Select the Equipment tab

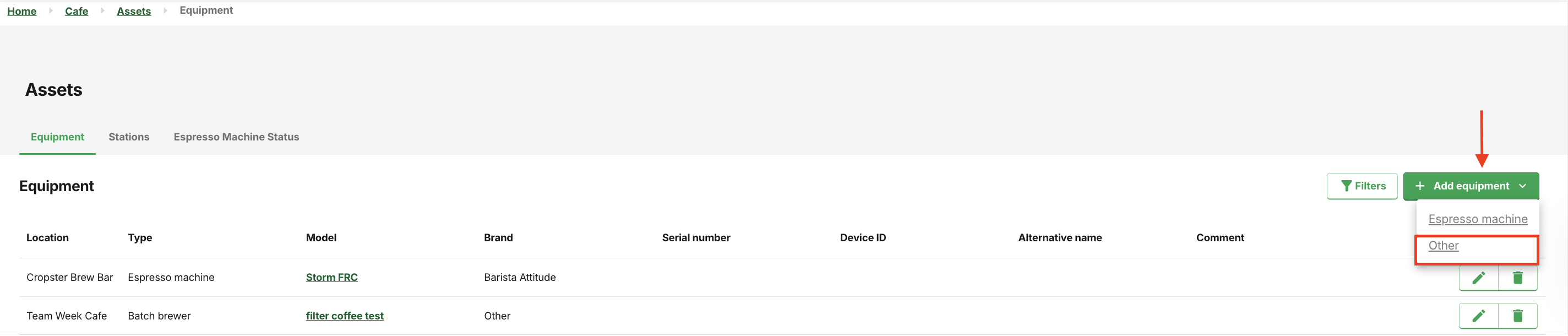(x=57, y=137)
